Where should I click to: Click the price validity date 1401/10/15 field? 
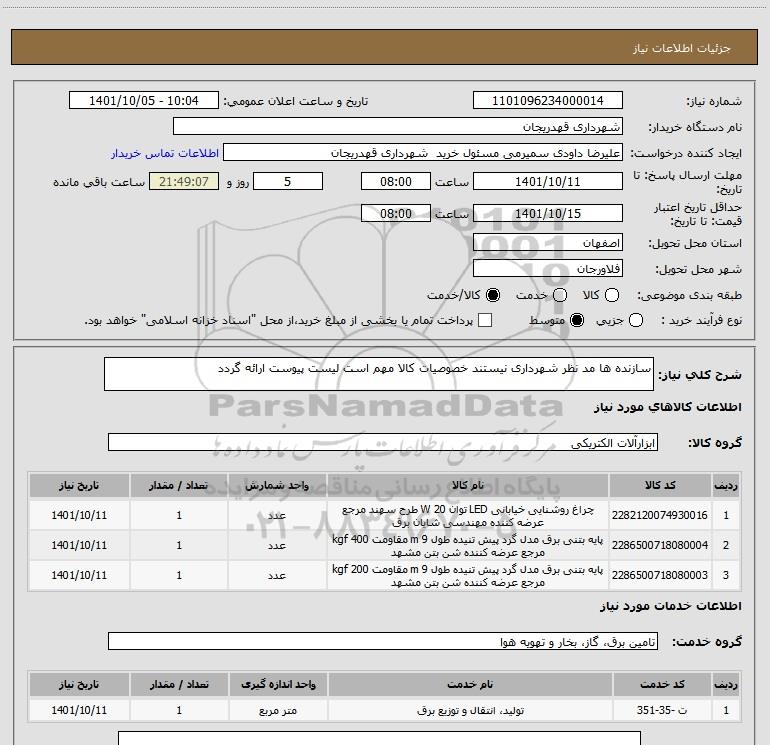[548, 214]
